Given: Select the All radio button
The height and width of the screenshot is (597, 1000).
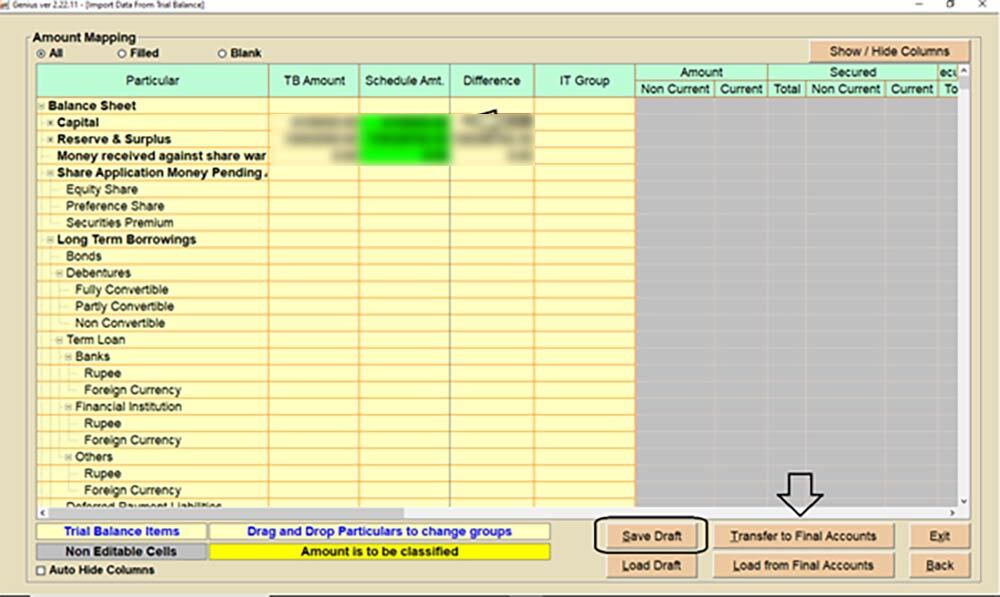Looking at the screenshot, I should [41, 54].
